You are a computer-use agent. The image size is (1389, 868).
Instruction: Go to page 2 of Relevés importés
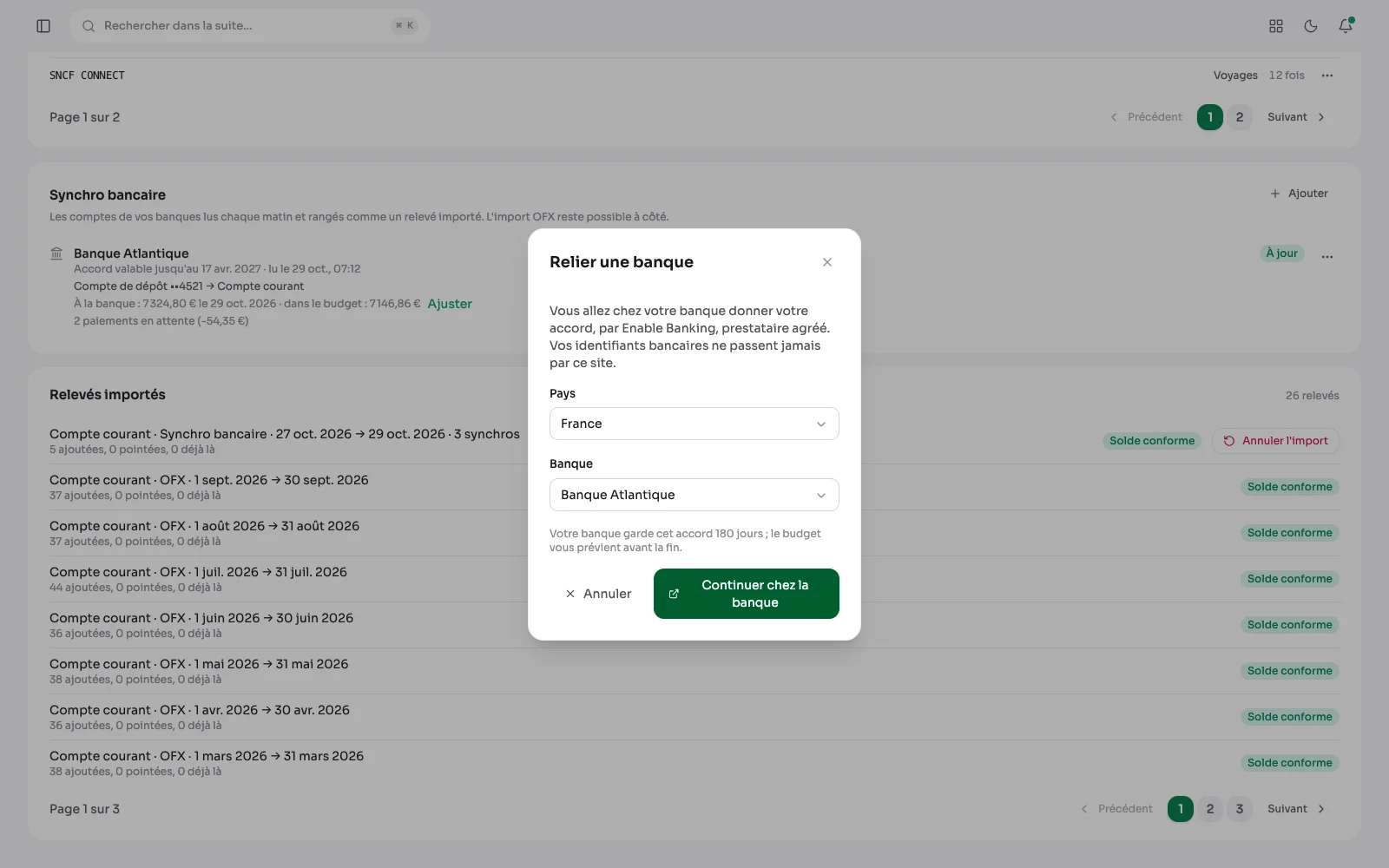coord(1210,809)
